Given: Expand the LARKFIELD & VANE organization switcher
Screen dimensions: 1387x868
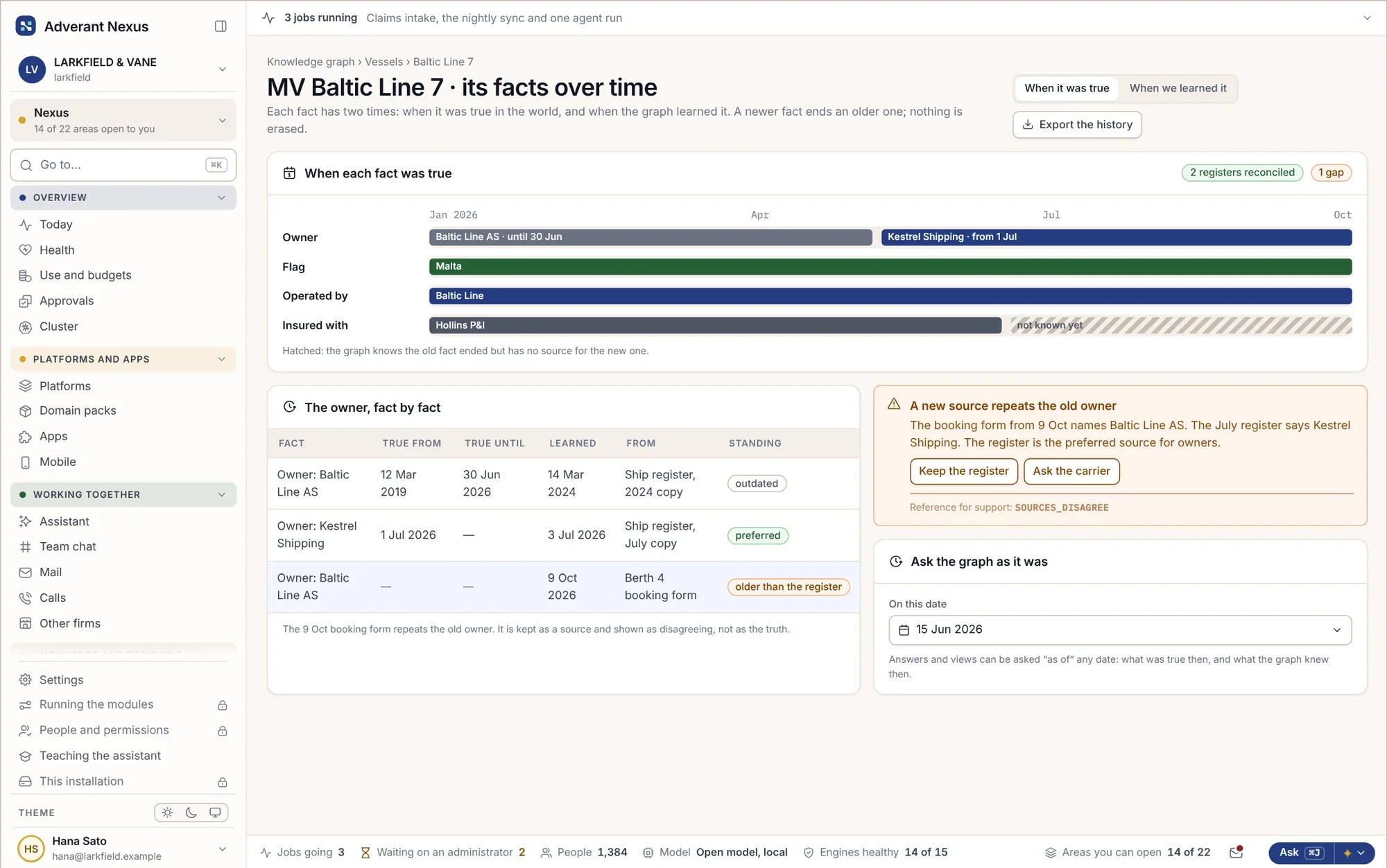Looking at the screenshot, I should coord(123,69).
